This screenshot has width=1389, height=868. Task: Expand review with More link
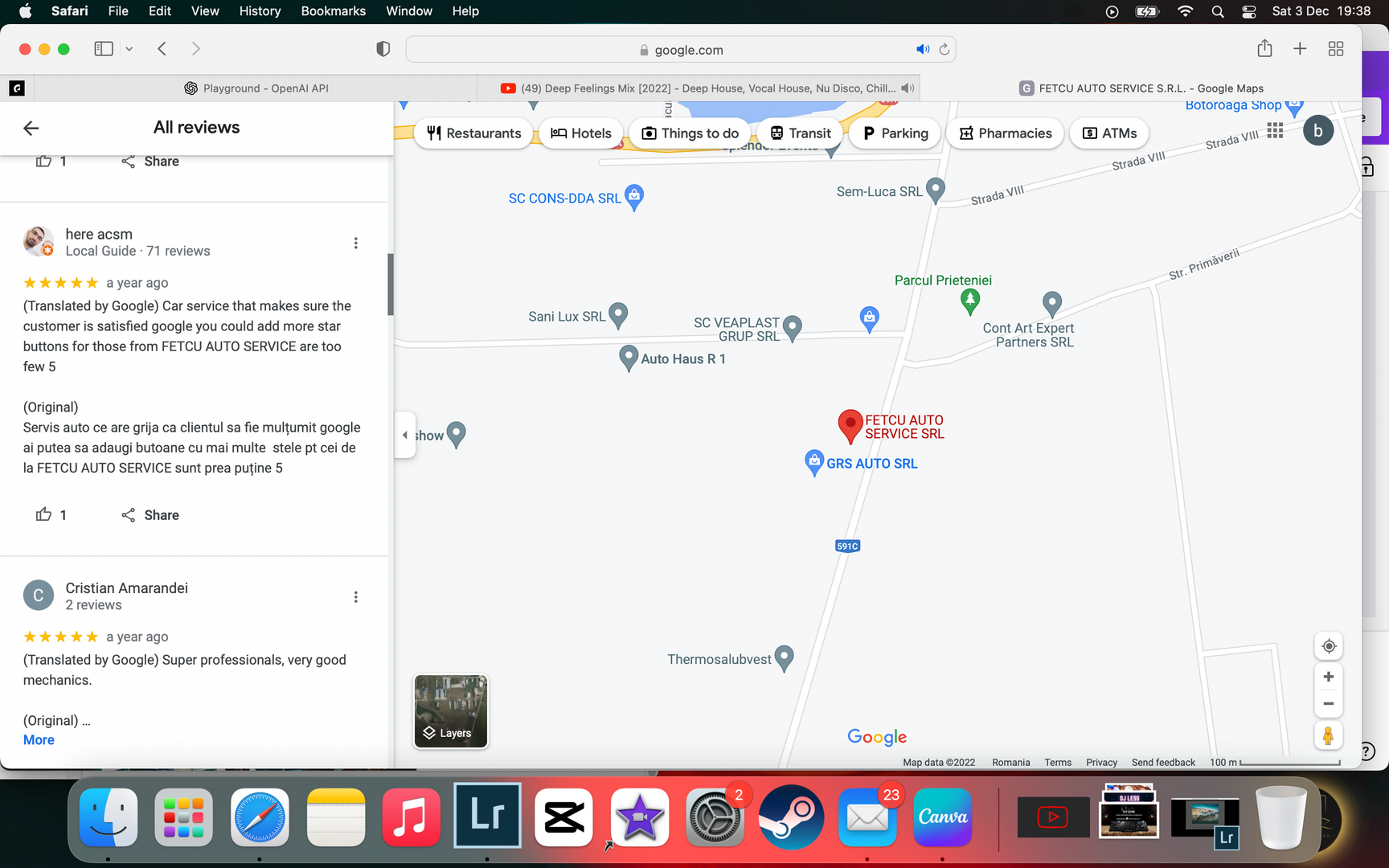click(x=39, y=740)
